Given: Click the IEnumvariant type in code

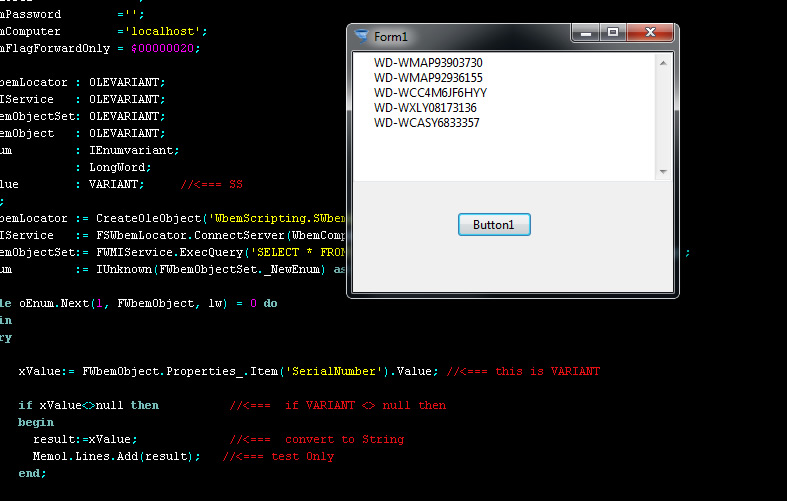Looking at the screenshot, I should click(x=131, y=150).
